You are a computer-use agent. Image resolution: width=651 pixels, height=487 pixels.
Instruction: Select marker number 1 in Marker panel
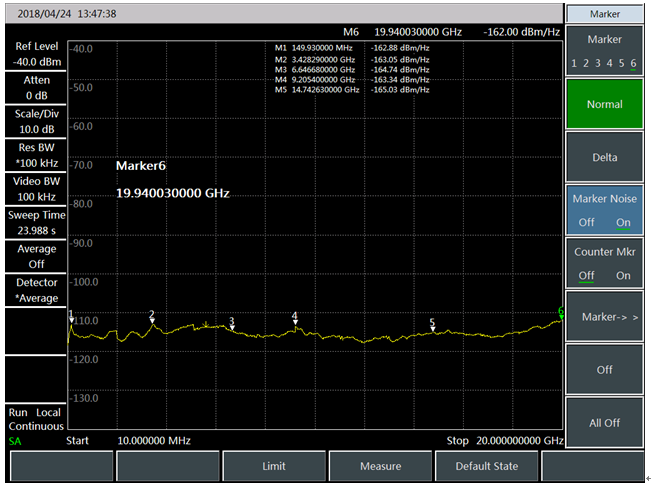click(x=574, y=63)
